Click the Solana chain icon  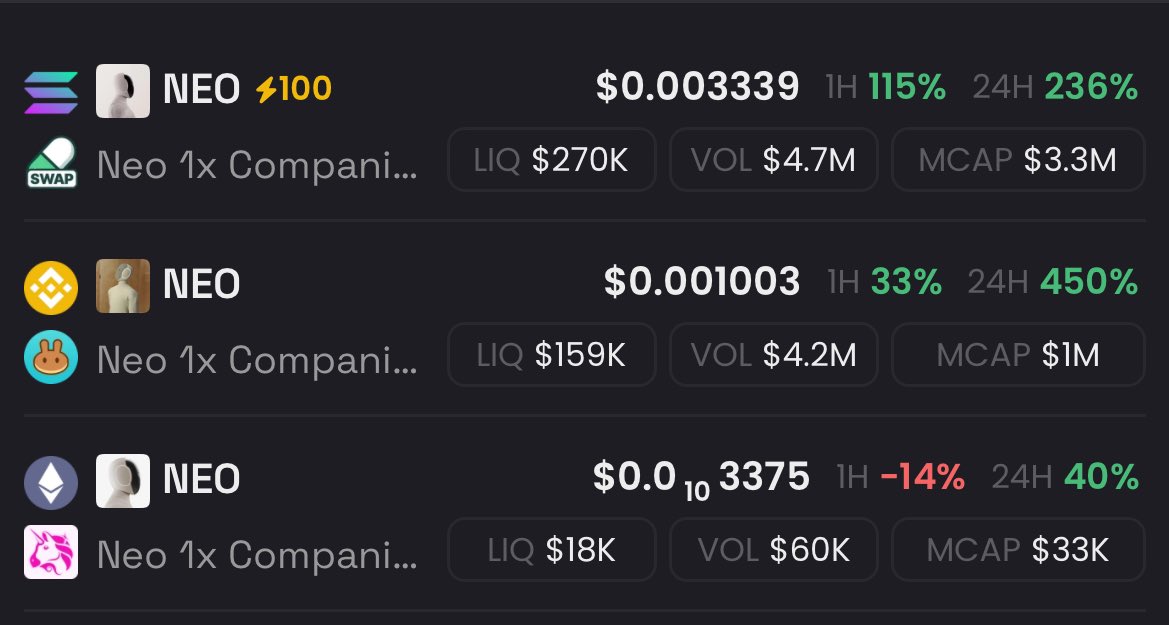(50, 91)
